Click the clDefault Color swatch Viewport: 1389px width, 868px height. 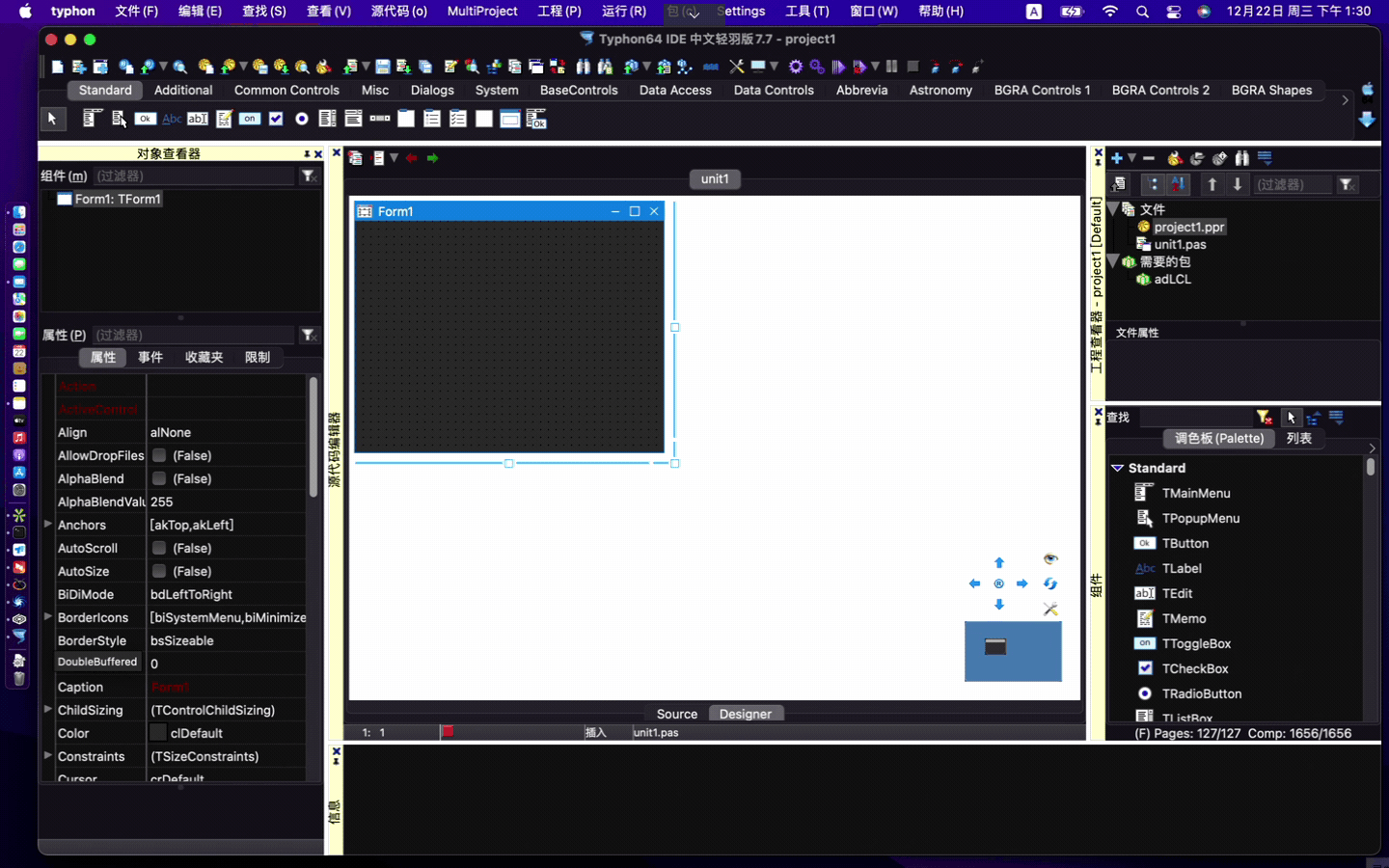click(158, 733)
